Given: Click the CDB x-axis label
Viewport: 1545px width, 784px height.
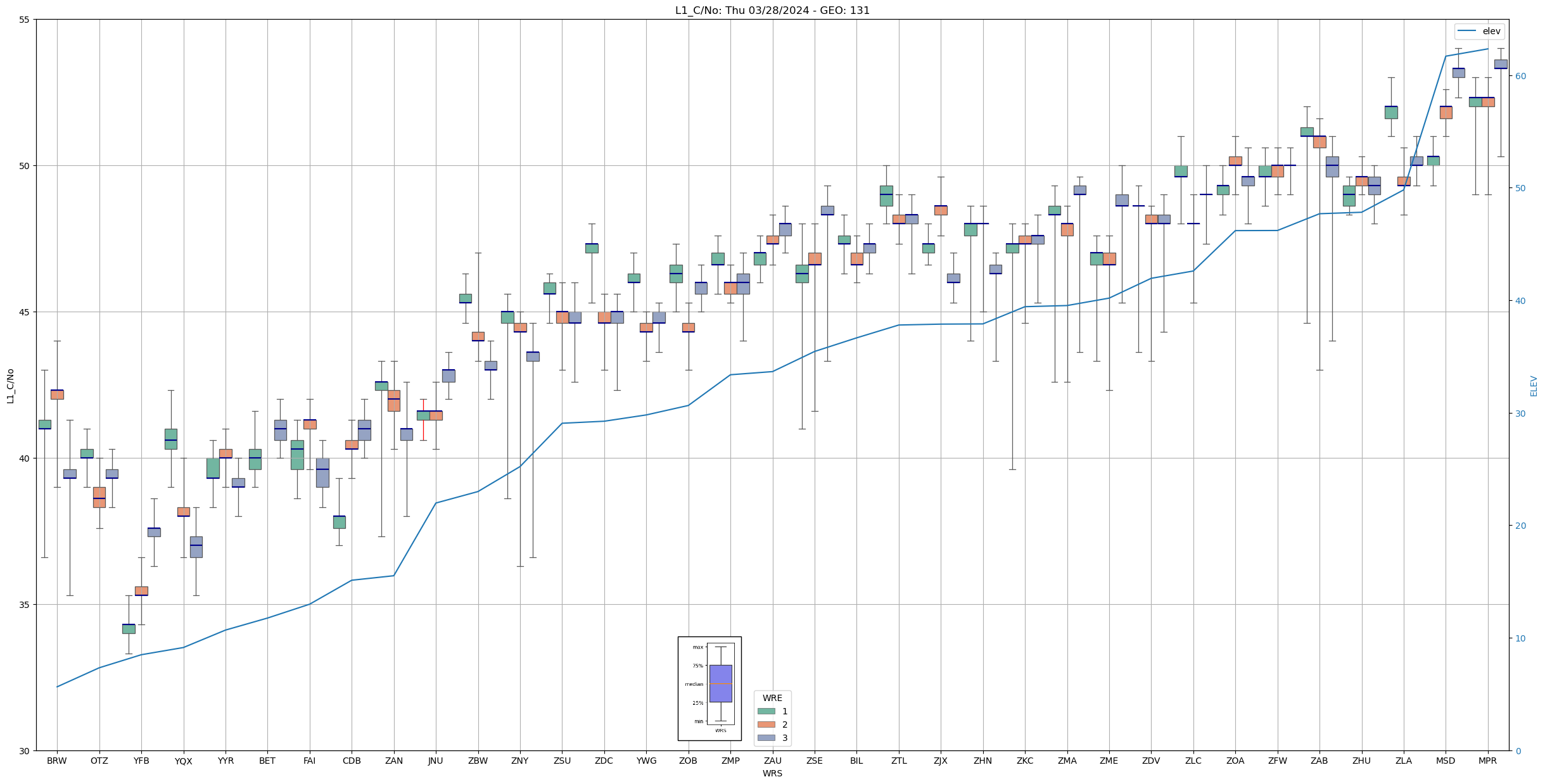Looking at the screenshot, I should (x=352, y=761).
